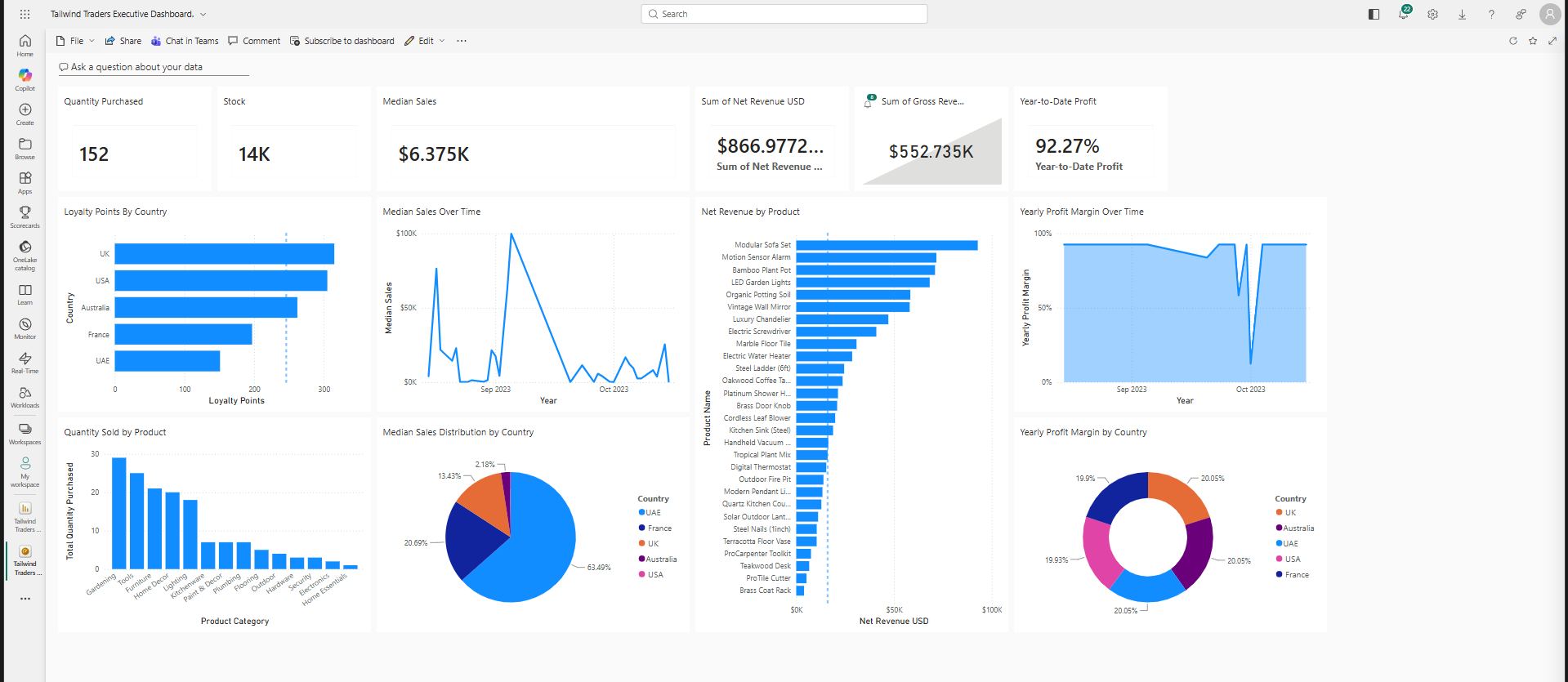Toggle the split pane layout icon in the header
1568x682 pixels.
click(1374, 14)
